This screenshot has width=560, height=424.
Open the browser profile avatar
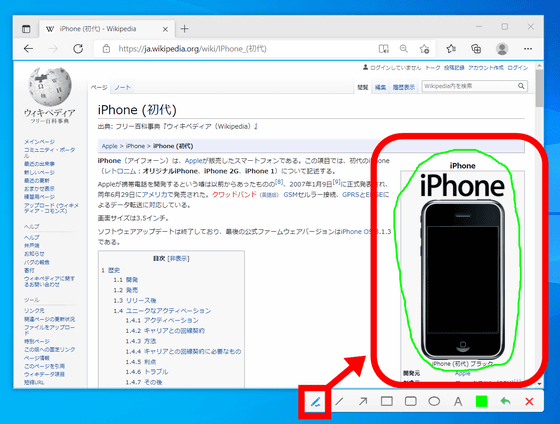[502, 49]
